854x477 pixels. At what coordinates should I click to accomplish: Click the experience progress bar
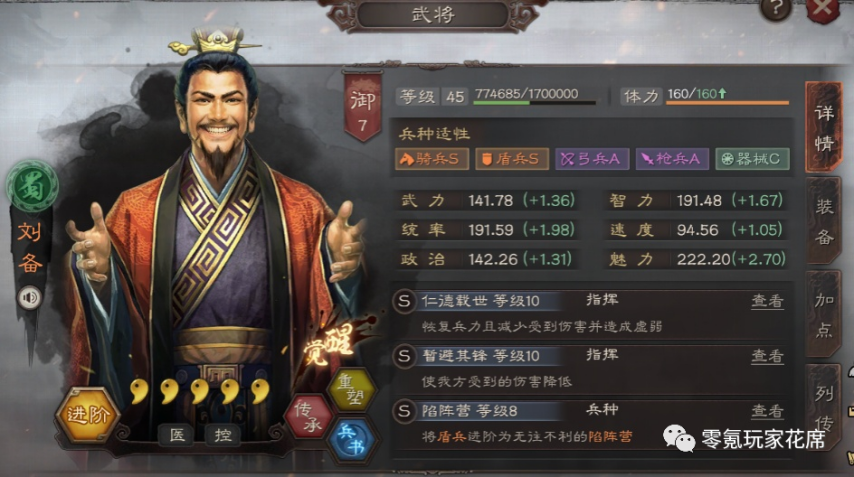coord(534,102)
